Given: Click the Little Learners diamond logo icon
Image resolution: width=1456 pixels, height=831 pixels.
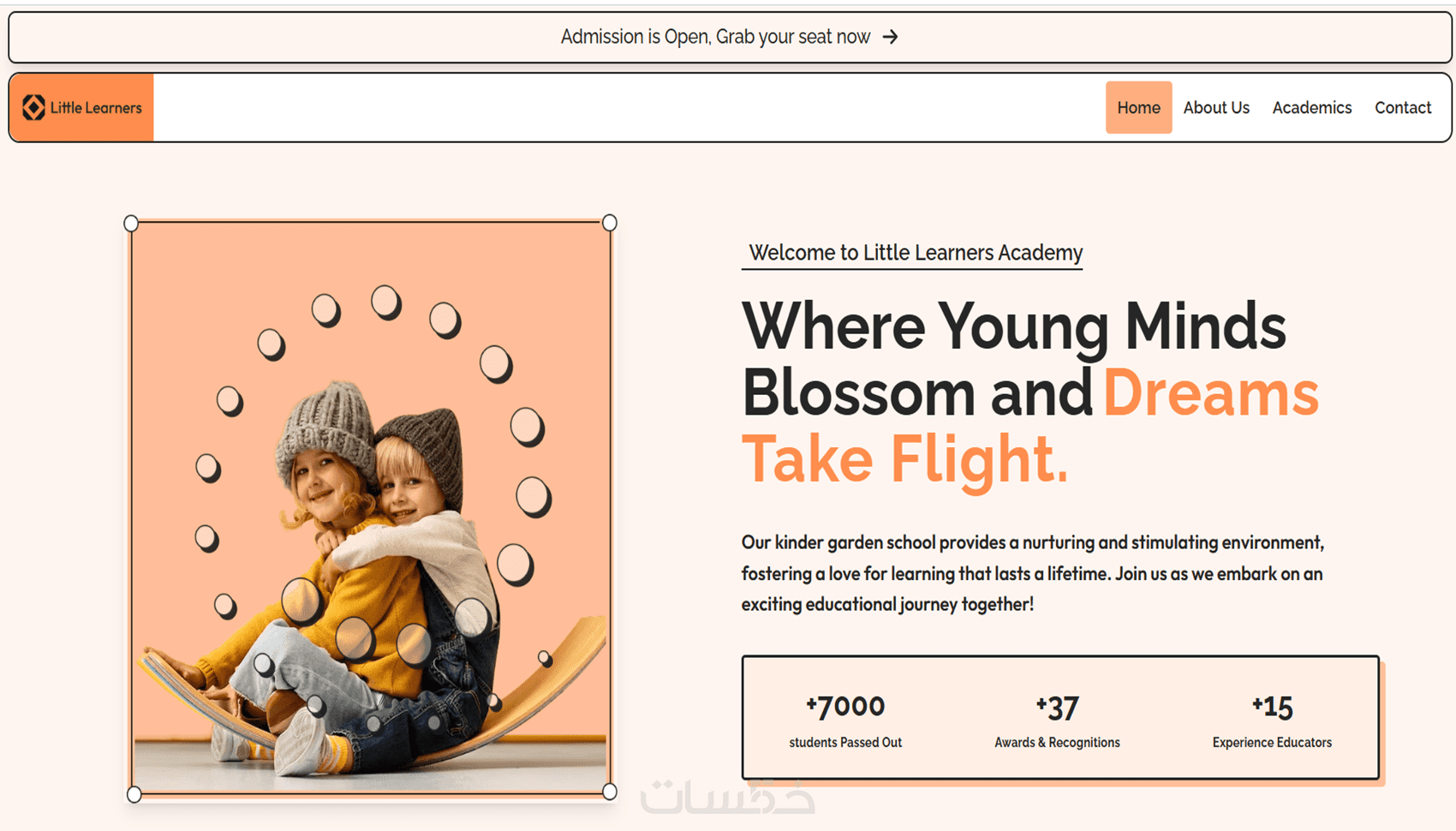Looking at the screenshot, I should click(x=33, y=107).
